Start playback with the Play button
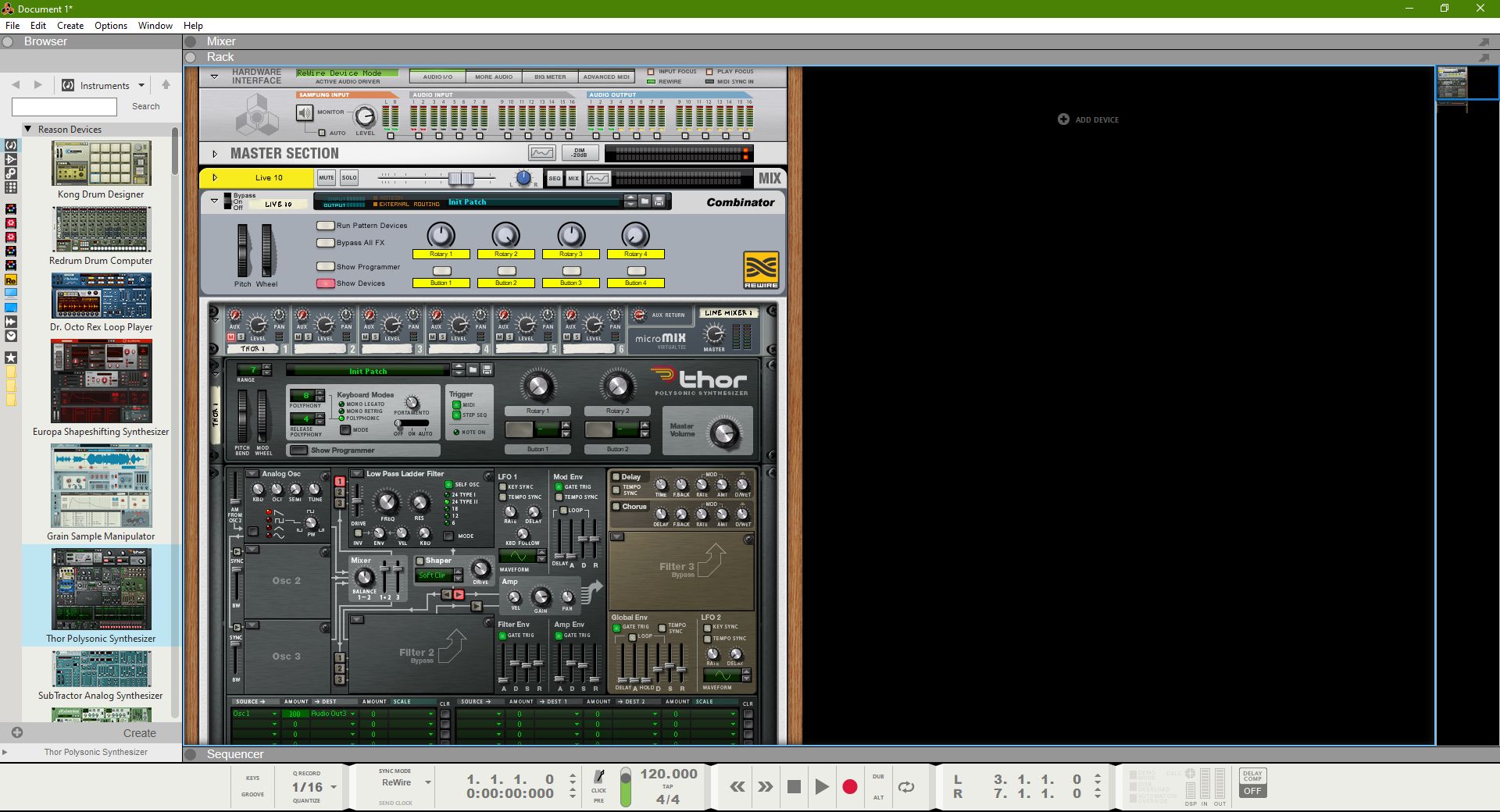This screenshot has height=812, width=1500. tap(821, 787)
